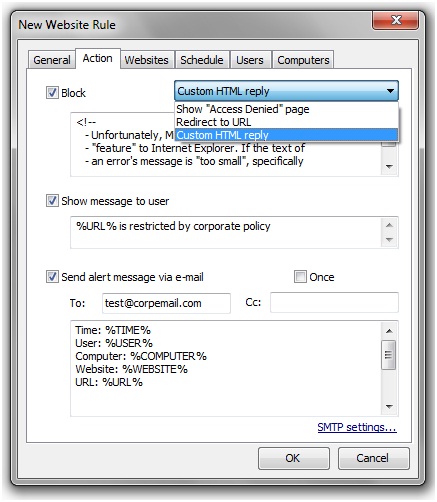
Task: Open the Users tab
Action: coord(250,60)
